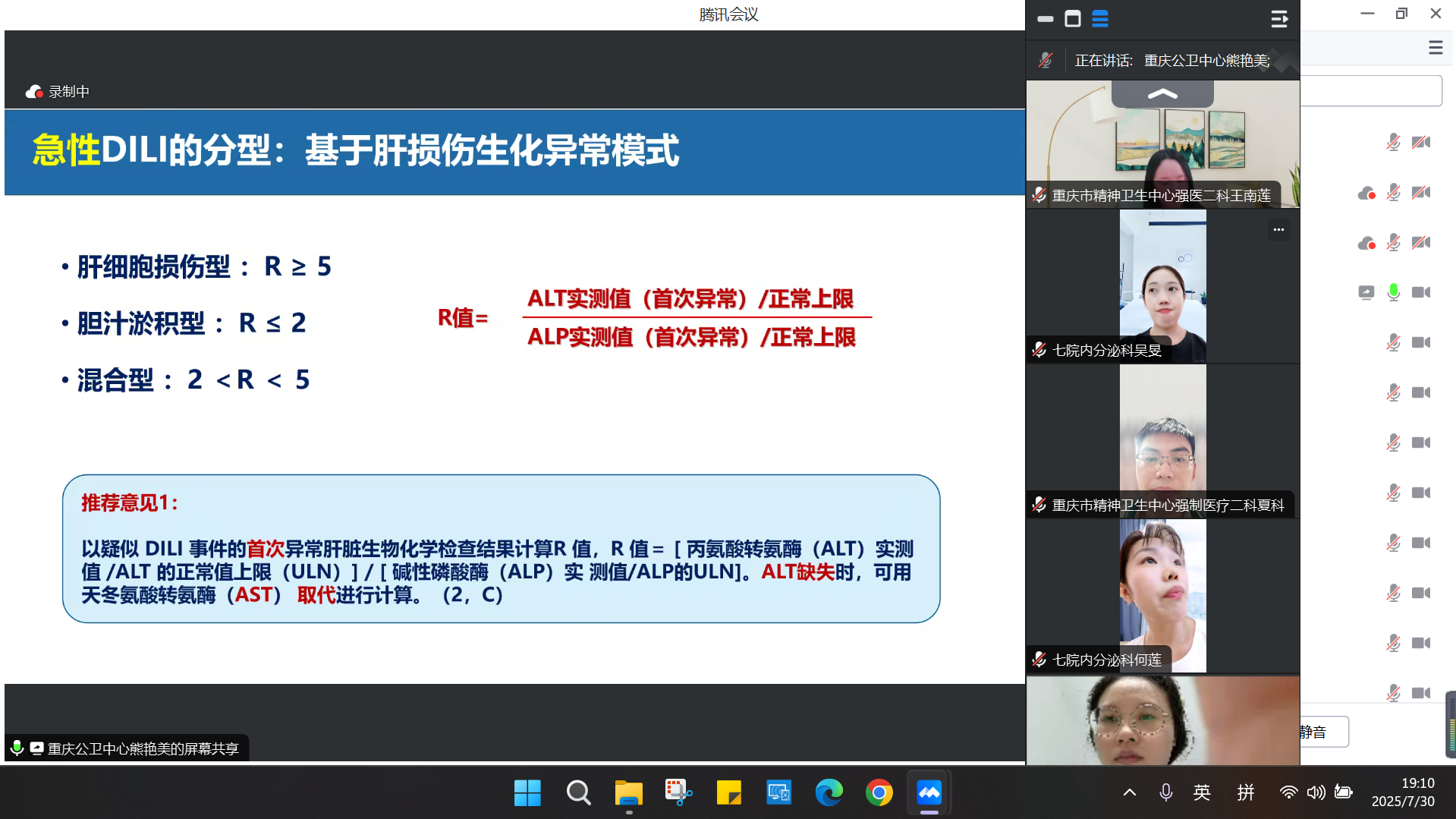Open the Windows Start menu
This screenshot has width=1456, height=819.
coord(527,792)
